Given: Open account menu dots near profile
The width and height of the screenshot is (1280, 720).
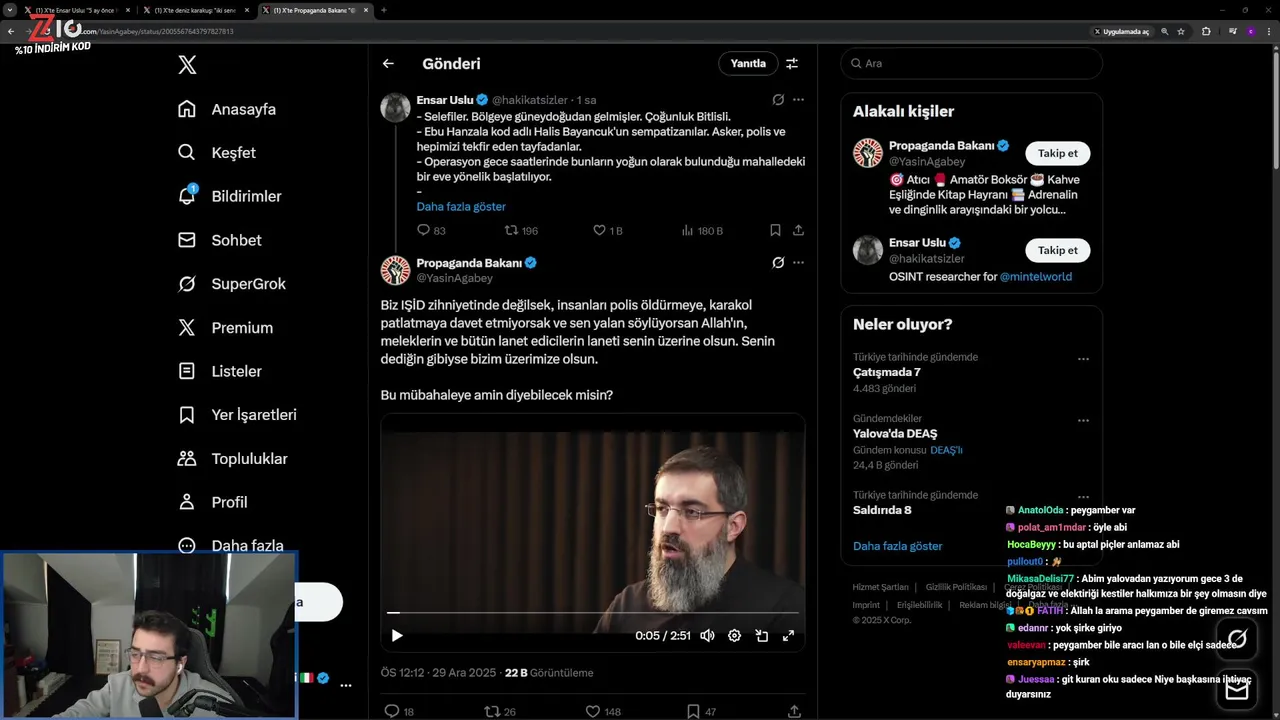Looking at the screenshot, I should click(346, 686).
